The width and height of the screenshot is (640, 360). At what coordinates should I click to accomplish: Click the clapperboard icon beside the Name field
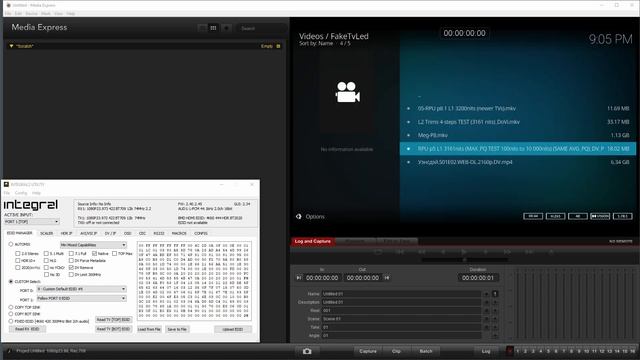tap(495, 294)
